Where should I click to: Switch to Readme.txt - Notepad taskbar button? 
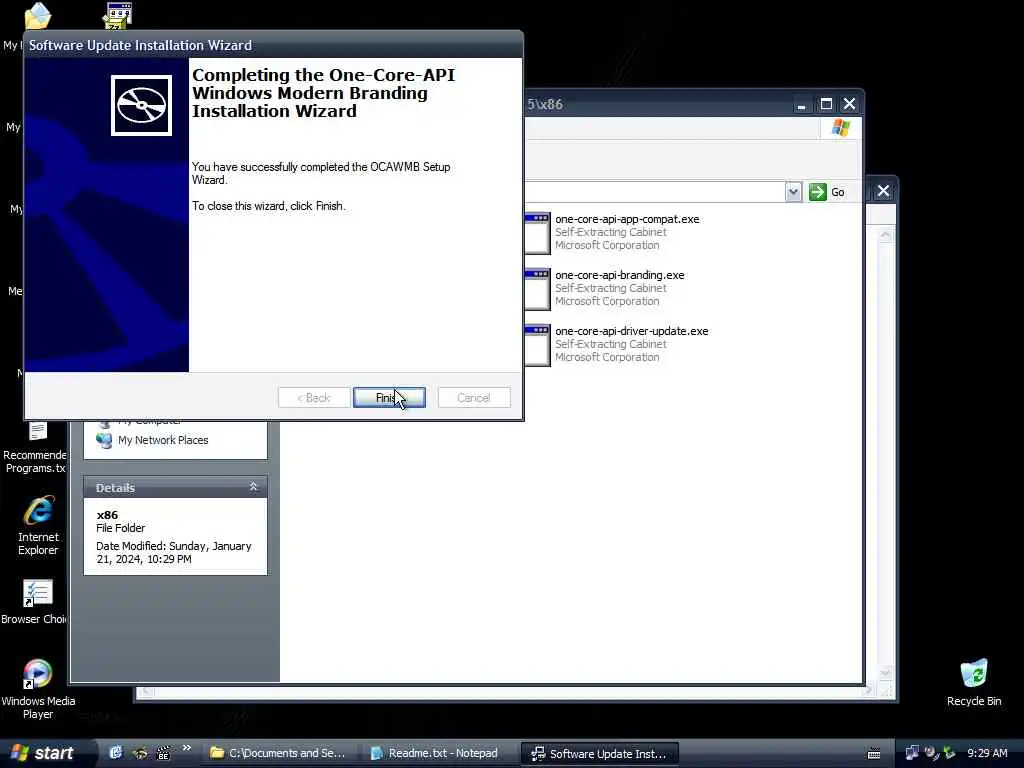[436, 753]
